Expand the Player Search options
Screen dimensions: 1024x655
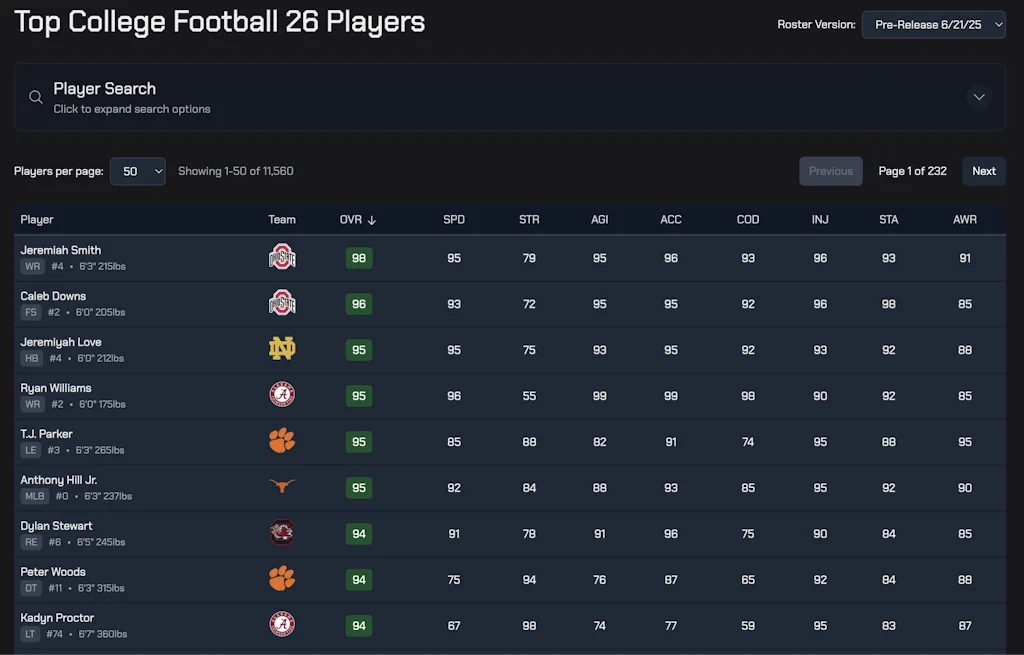point(978,96)
